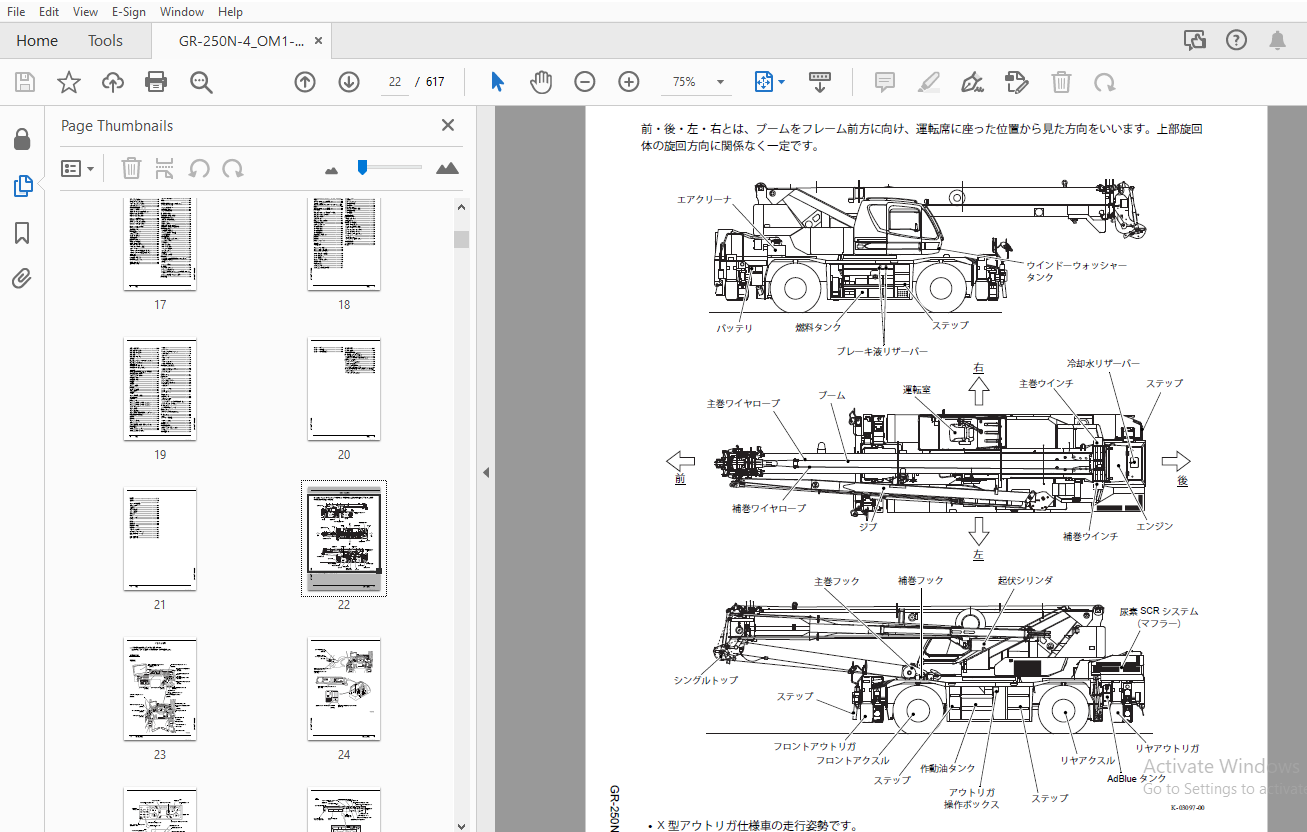Click the toolbar trash delete icon
Viewport: 1307px width, 832px height.
pos(1061,82)
